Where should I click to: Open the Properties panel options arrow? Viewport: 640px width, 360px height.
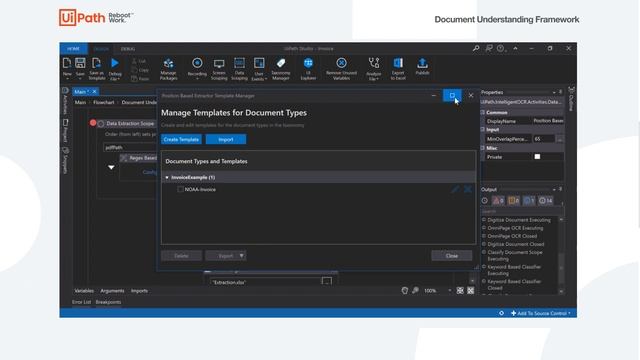click(554, 92)
